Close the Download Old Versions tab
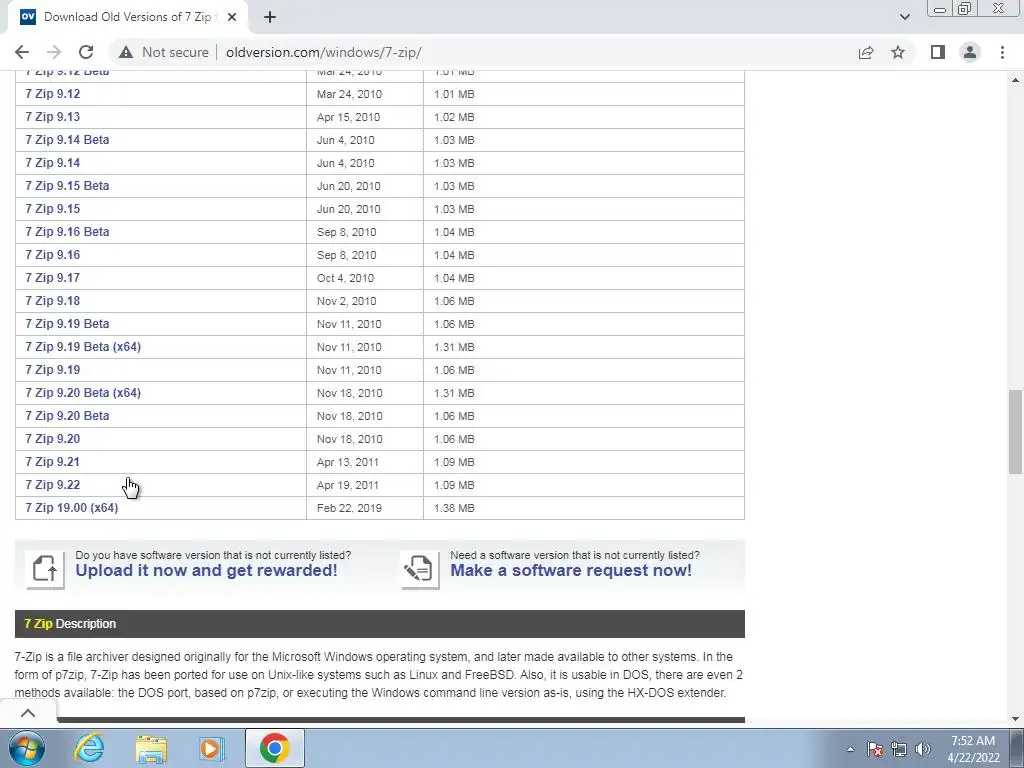The width and height of the screenshot is (1024, 768). [x=232, y=17]
